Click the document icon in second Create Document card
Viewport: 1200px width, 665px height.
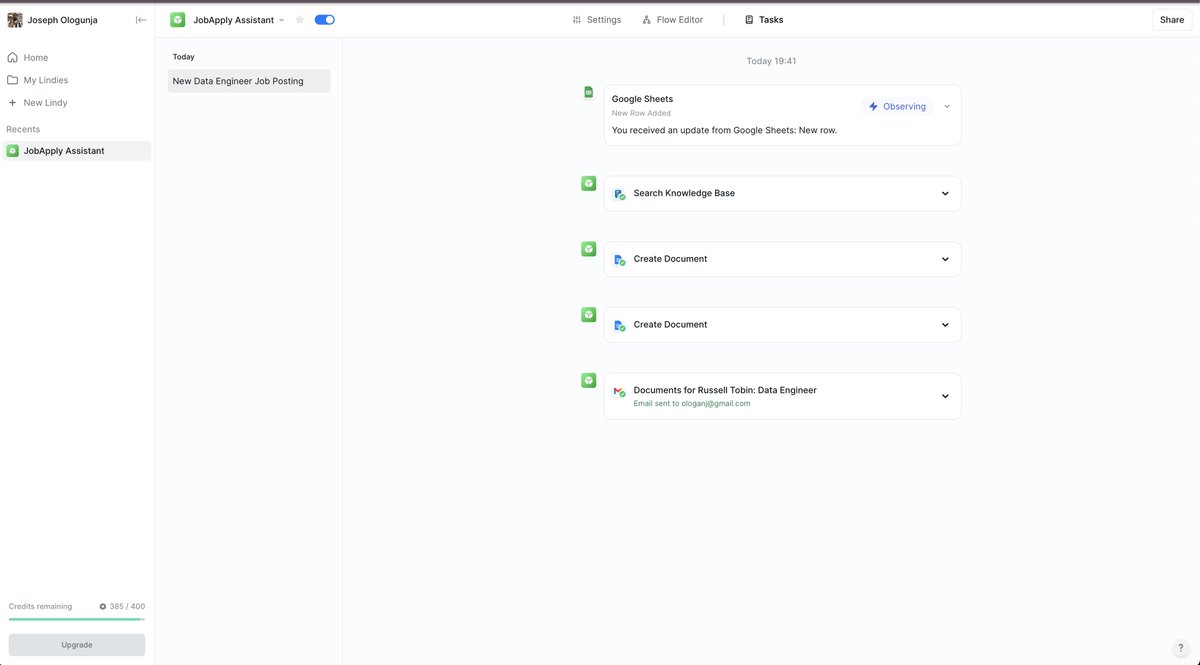[619, 325]
